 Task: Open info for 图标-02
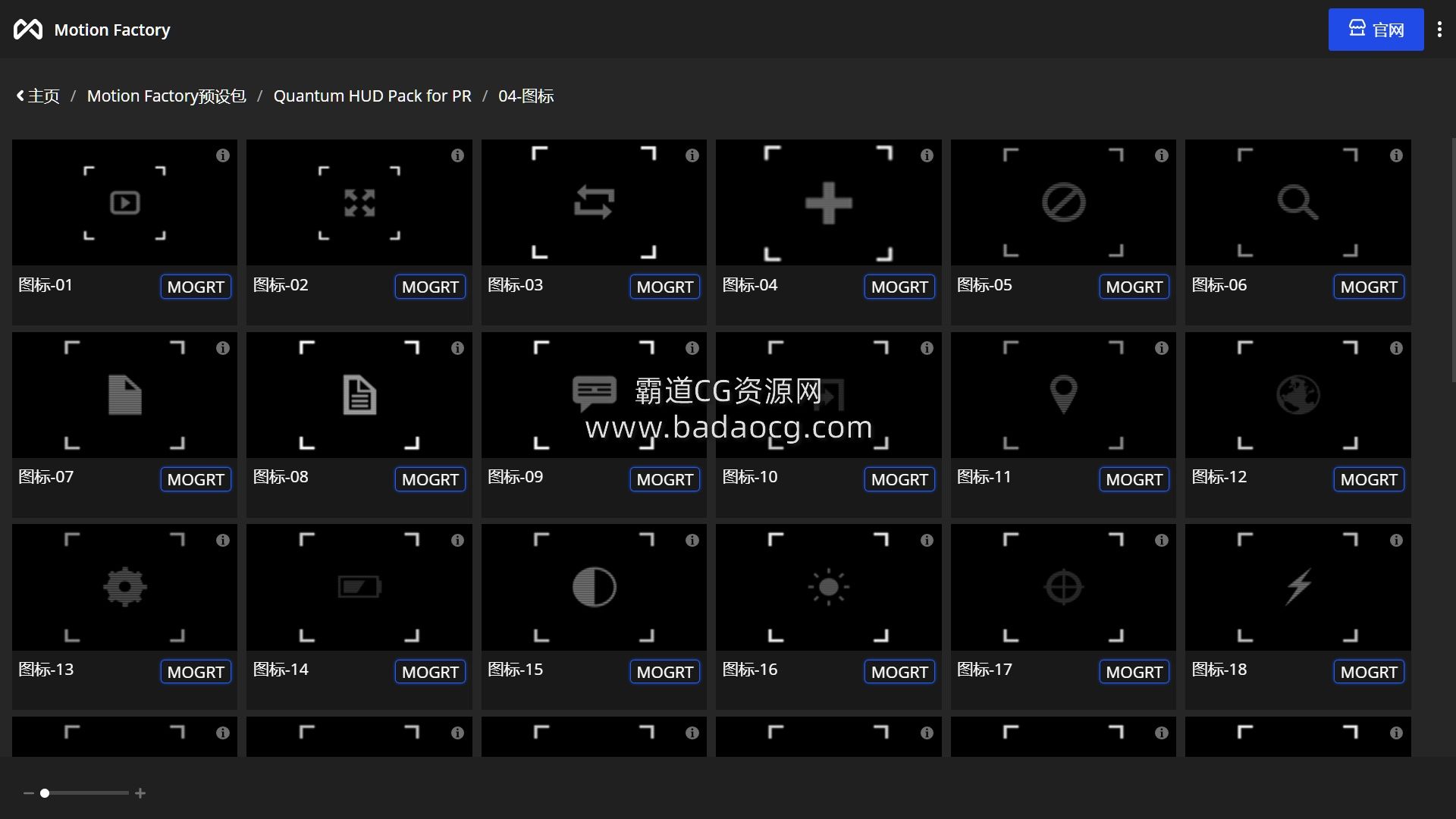tap(457, 155)
